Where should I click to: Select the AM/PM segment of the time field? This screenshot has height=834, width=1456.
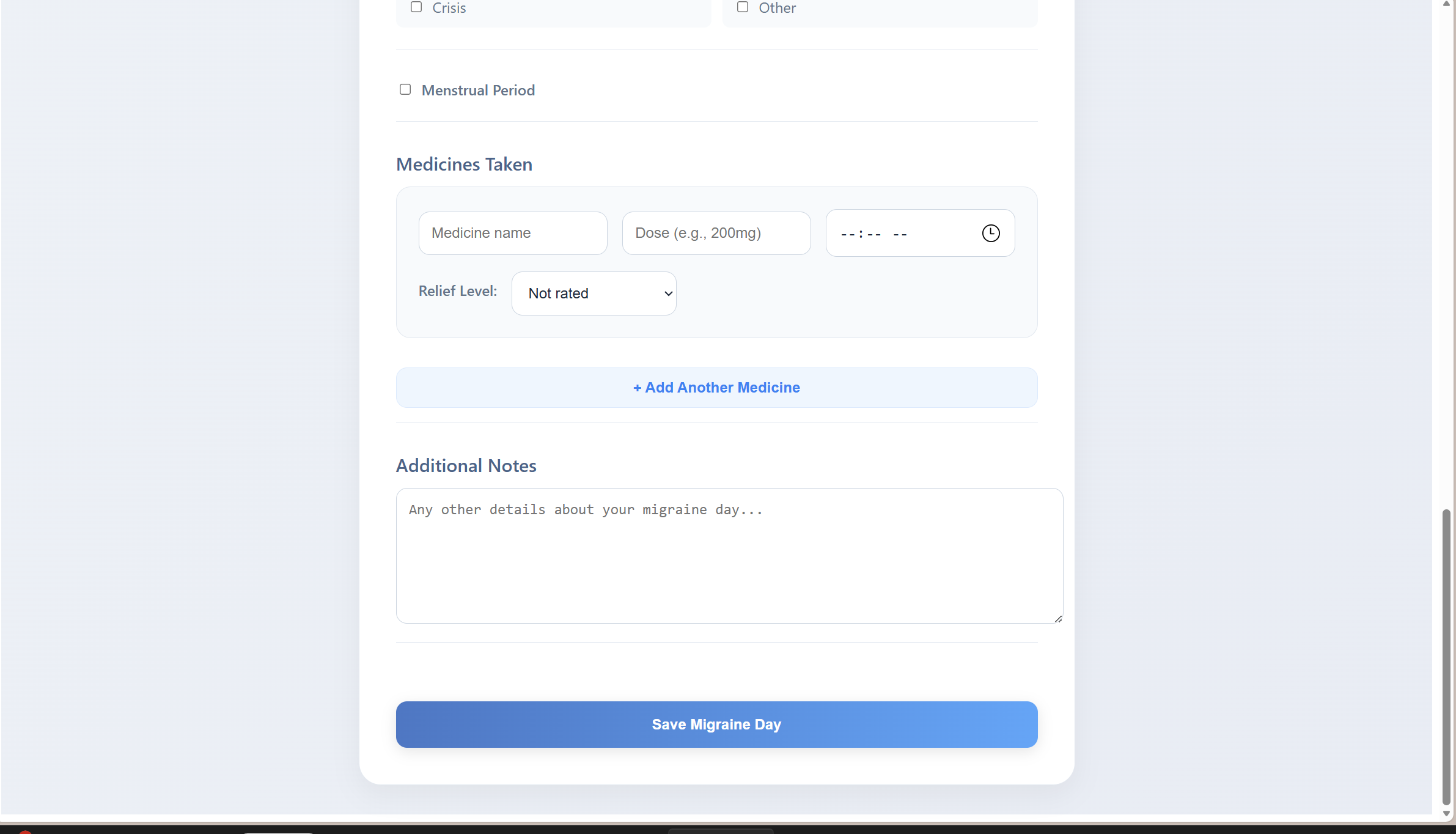900,234
